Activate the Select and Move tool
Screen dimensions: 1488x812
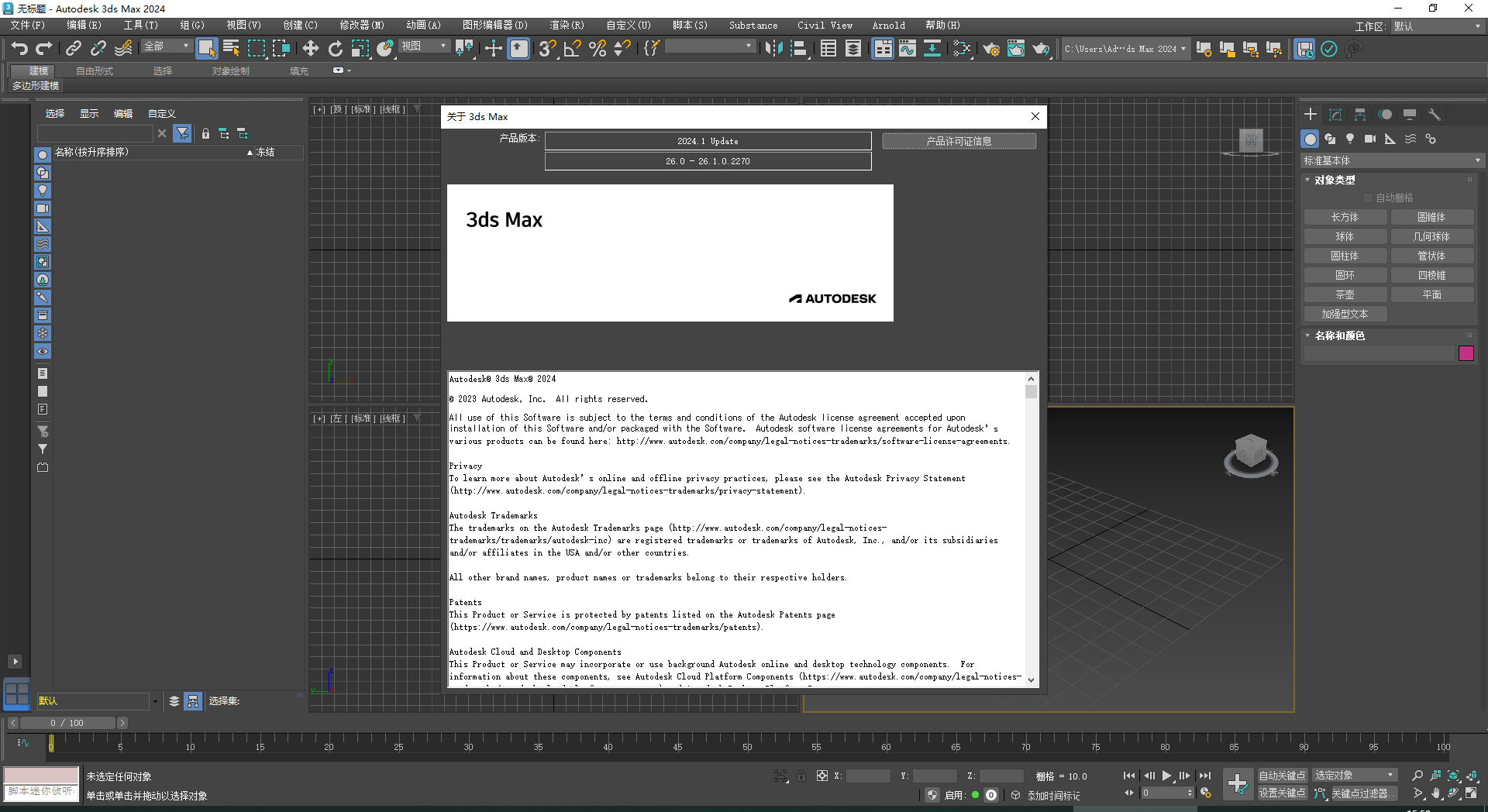(x=310, y=48)
